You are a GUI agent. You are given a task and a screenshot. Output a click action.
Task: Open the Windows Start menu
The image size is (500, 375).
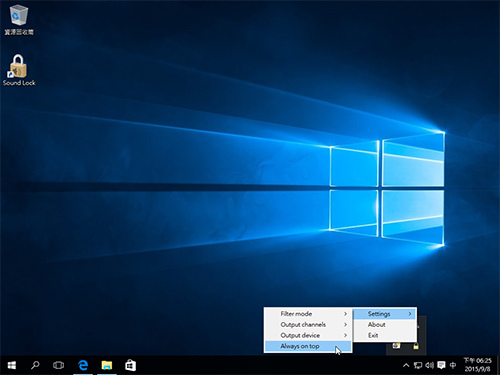pyautogui.click(x=12, y=365)
